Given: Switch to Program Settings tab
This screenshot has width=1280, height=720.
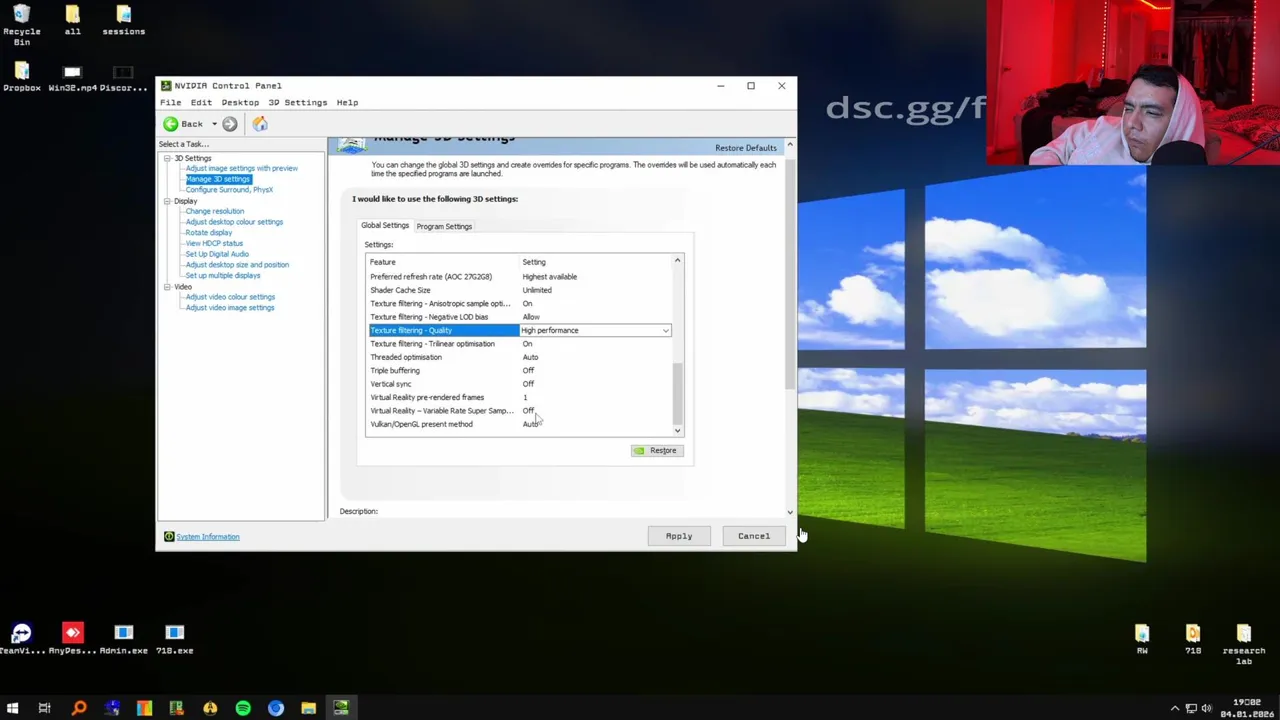Looking at the screenshot, I should pos(444,227).
